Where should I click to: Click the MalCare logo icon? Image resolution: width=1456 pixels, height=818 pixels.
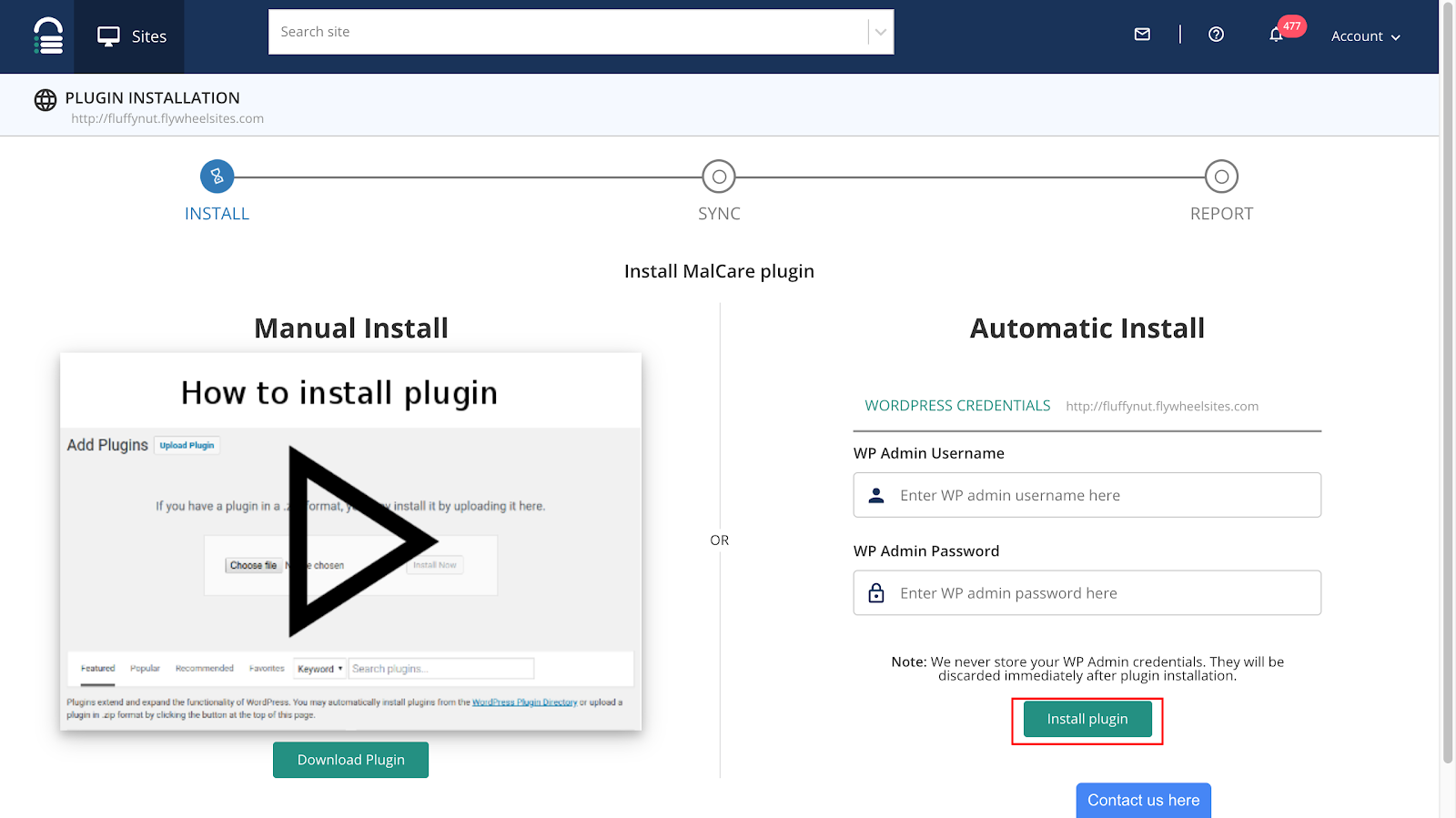point(48,36)
